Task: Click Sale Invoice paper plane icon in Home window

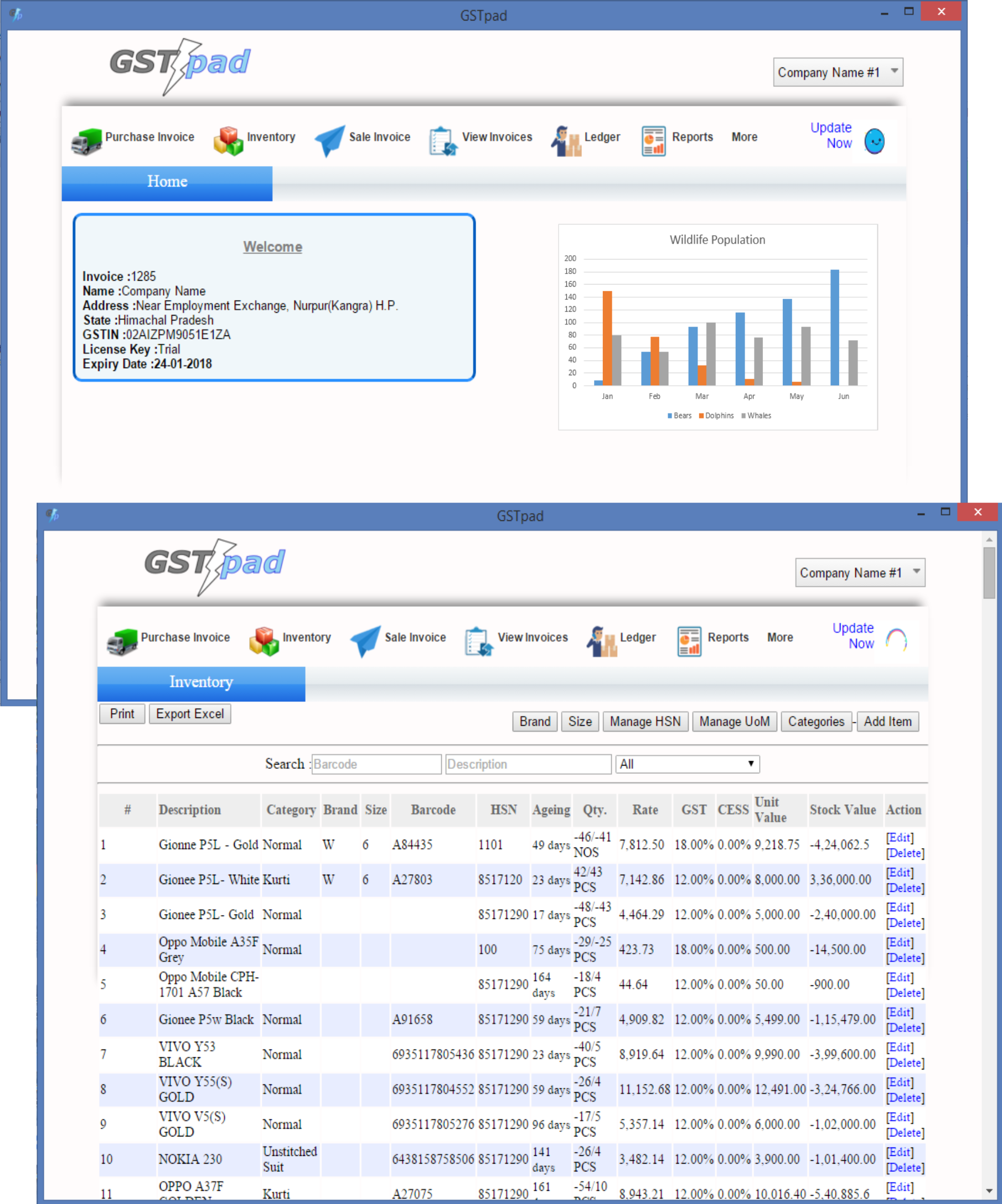Action: tap(330, 141)
